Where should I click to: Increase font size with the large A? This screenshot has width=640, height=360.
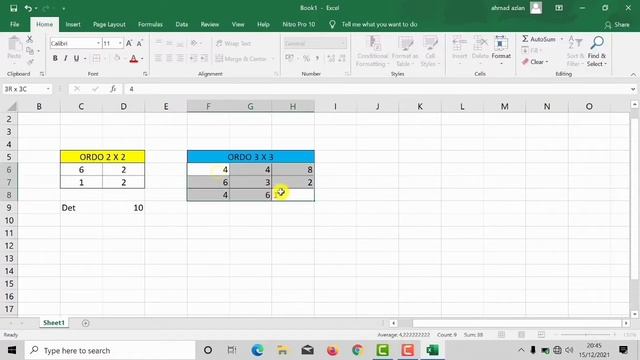pos(129,43)
